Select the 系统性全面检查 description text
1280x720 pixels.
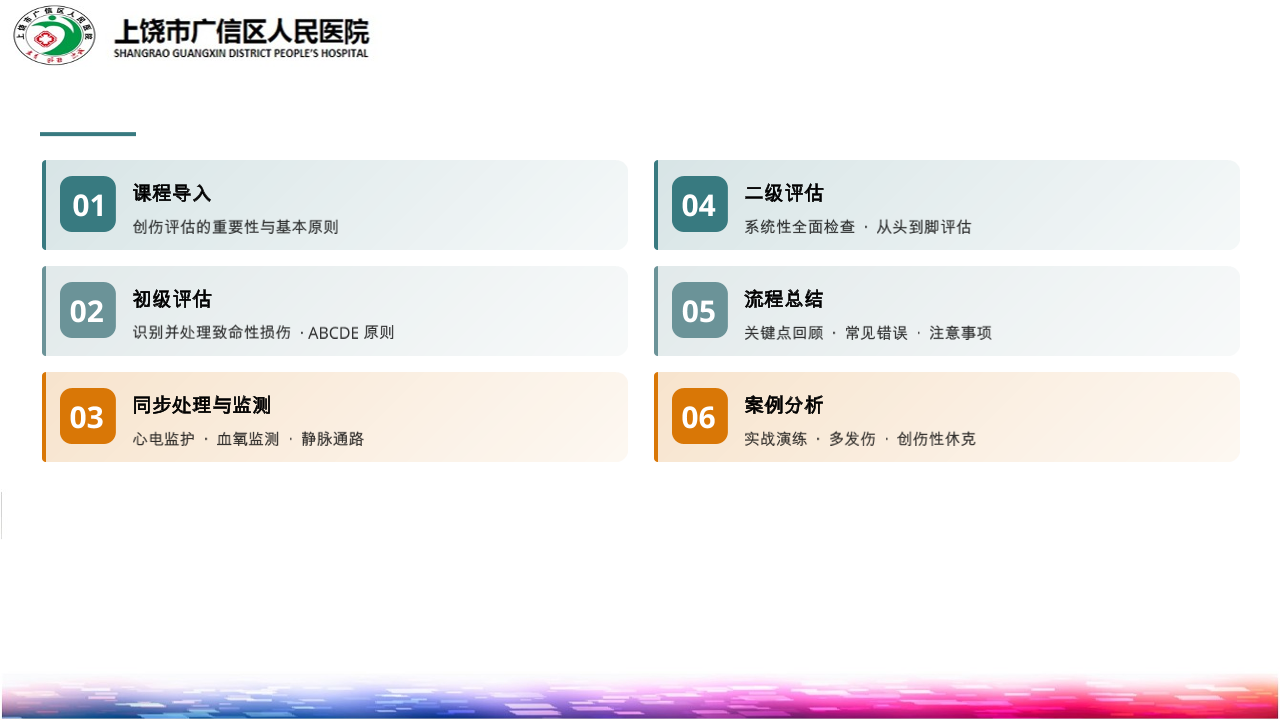click(800, 227)
